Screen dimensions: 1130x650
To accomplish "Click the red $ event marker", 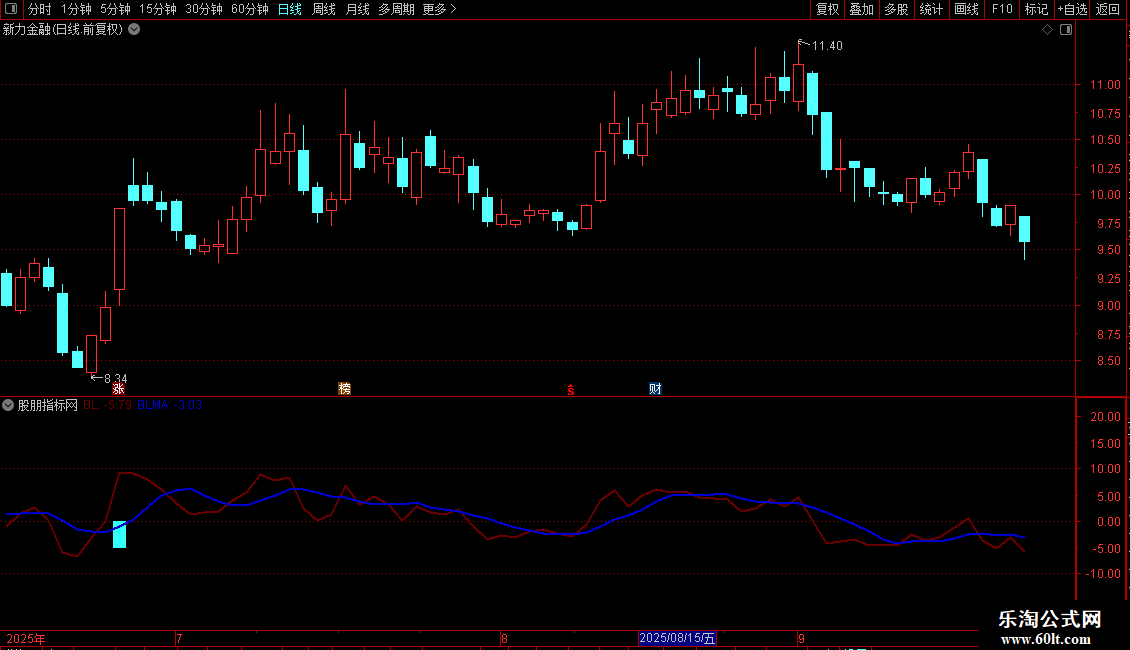I will 571,390.
